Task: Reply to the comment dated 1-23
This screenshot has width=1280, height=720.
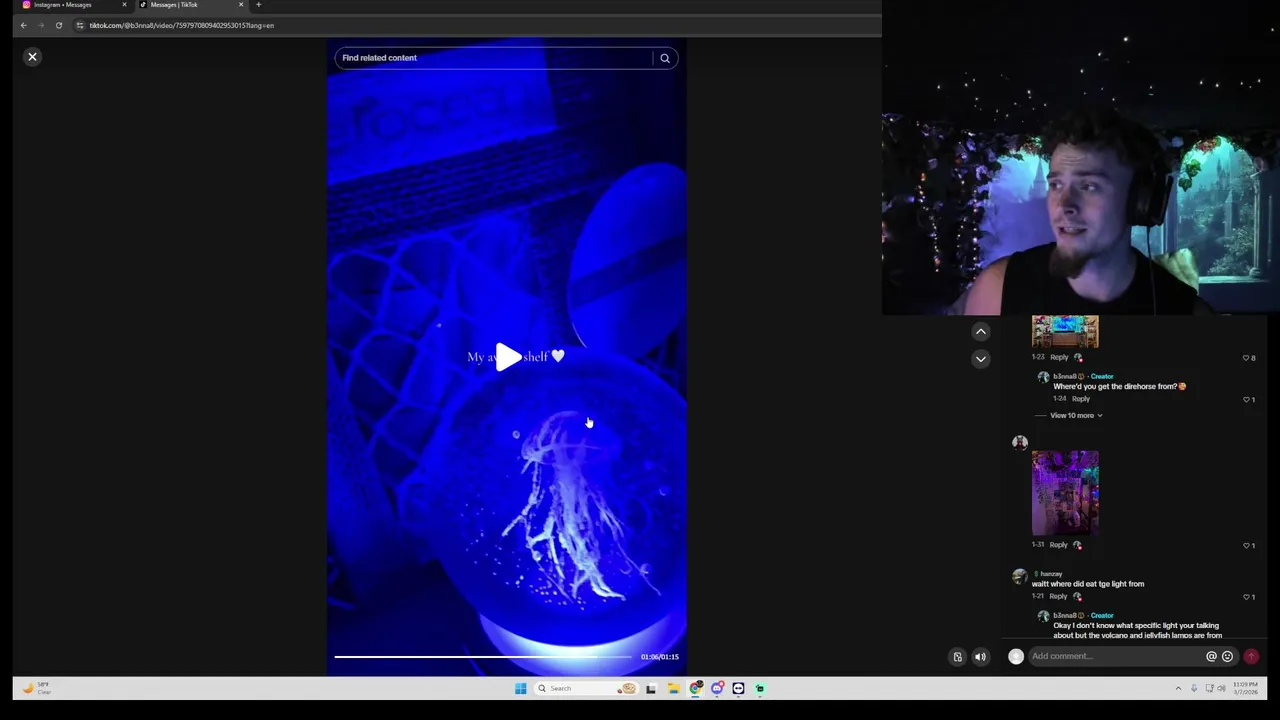Action: click(x=1059, y=357)
